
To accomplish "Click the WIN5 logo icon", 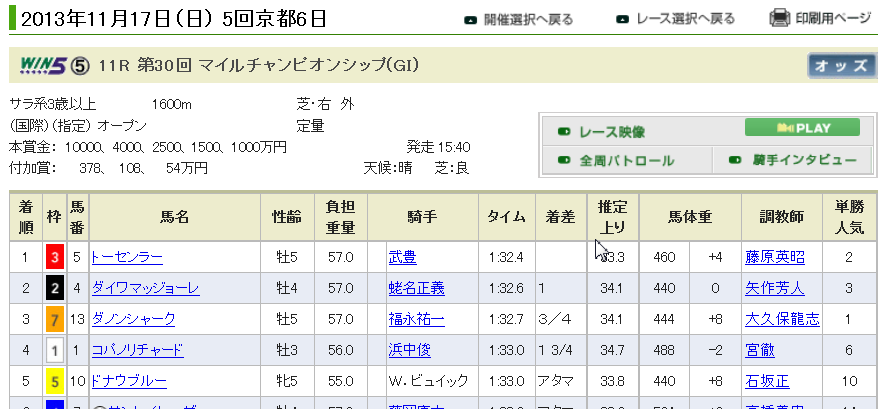I will (x=43, y=66).
